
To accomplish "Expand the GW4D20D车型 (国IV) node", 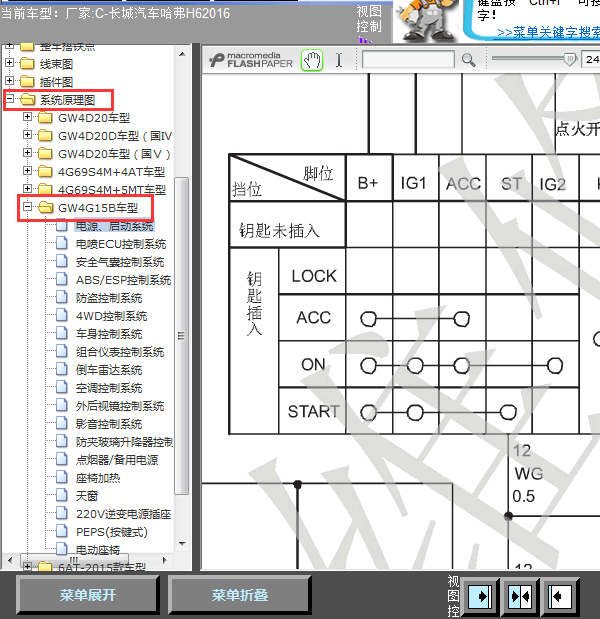I will click(27, 135).
